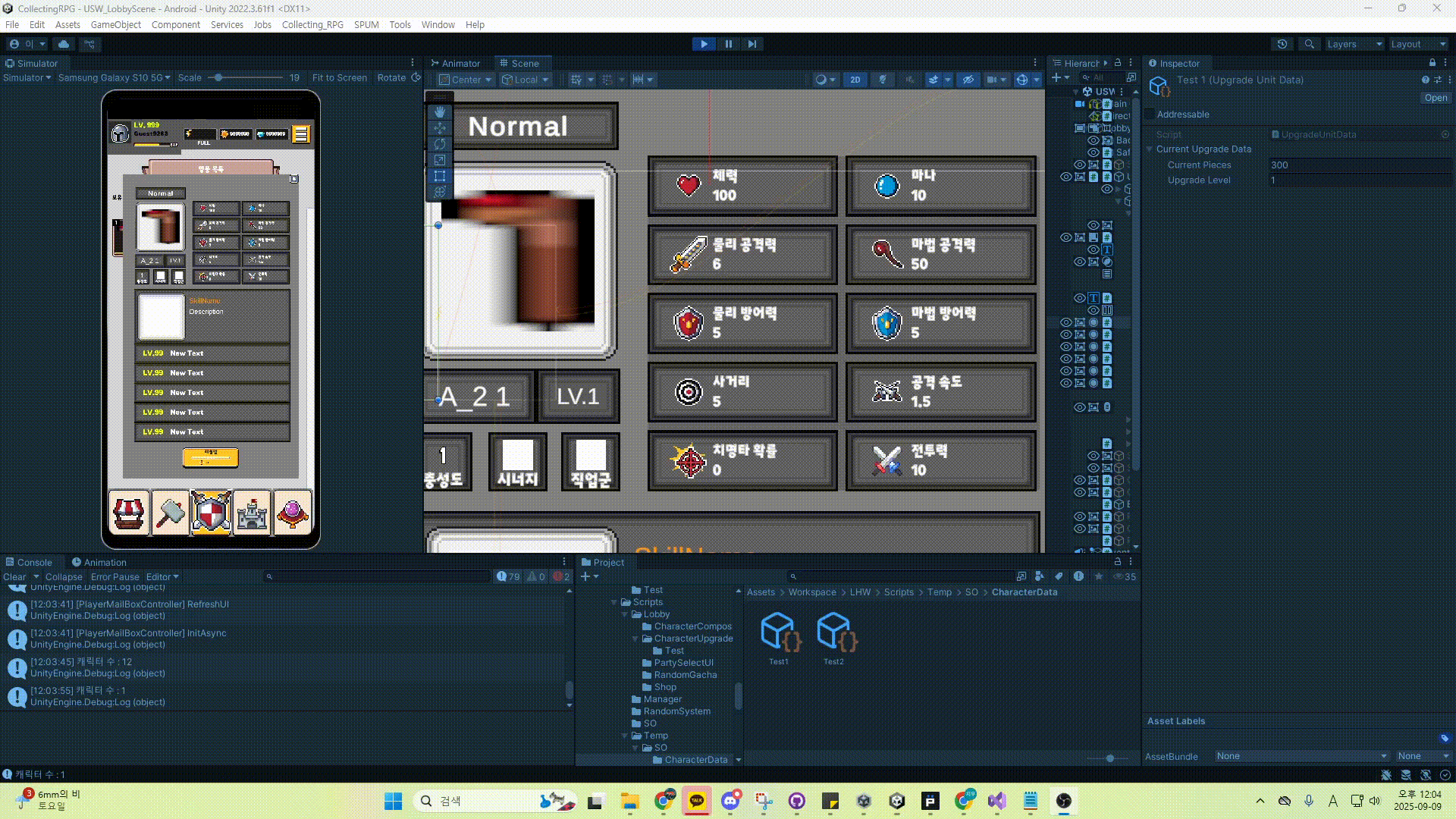1456x819 pixels.
Task: Select the Scale tool in Scene toolbar
Action: coord(440,160)
